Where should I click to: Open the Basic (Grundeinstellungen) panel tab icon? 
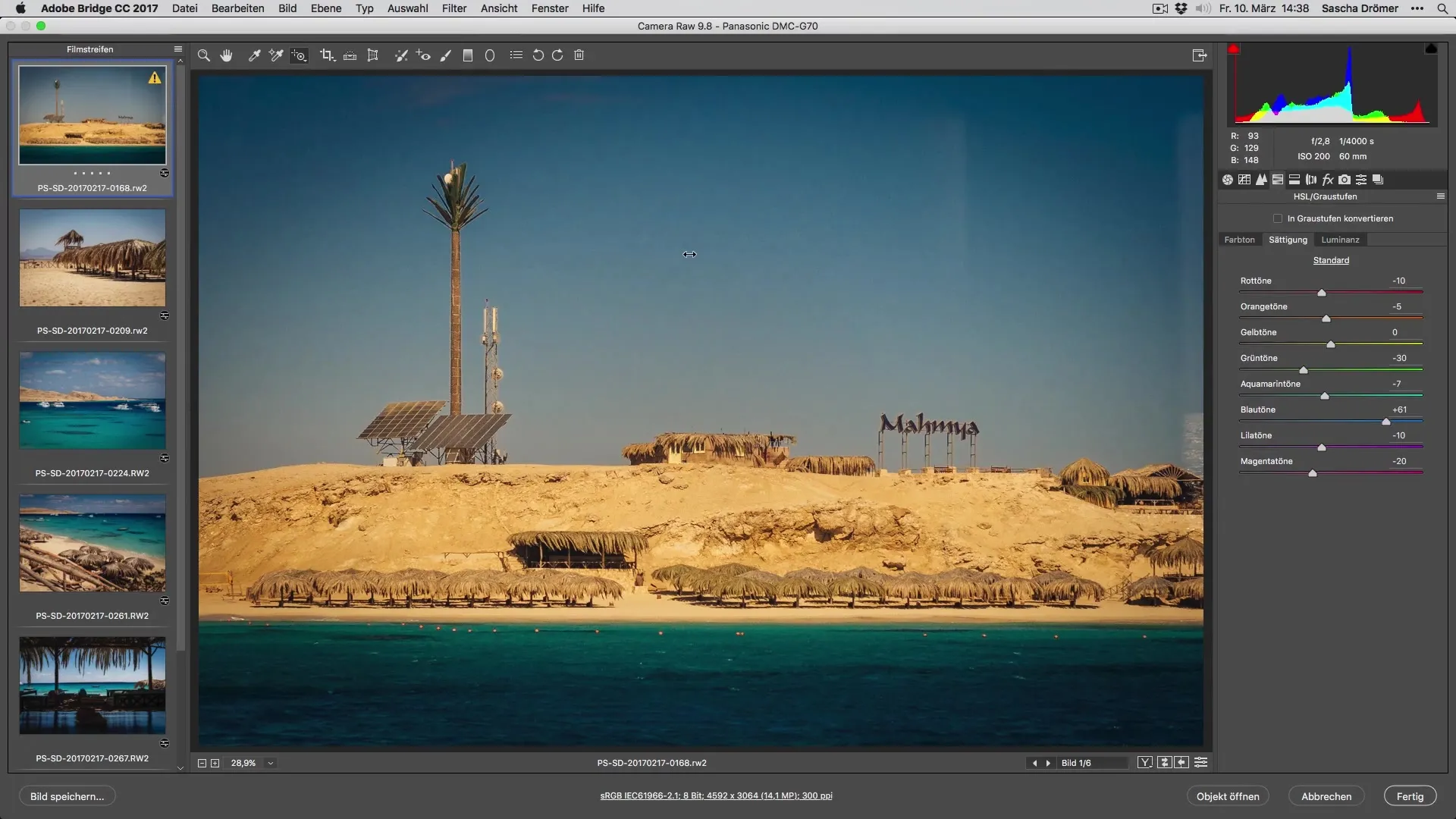(x=1228, y=180)
